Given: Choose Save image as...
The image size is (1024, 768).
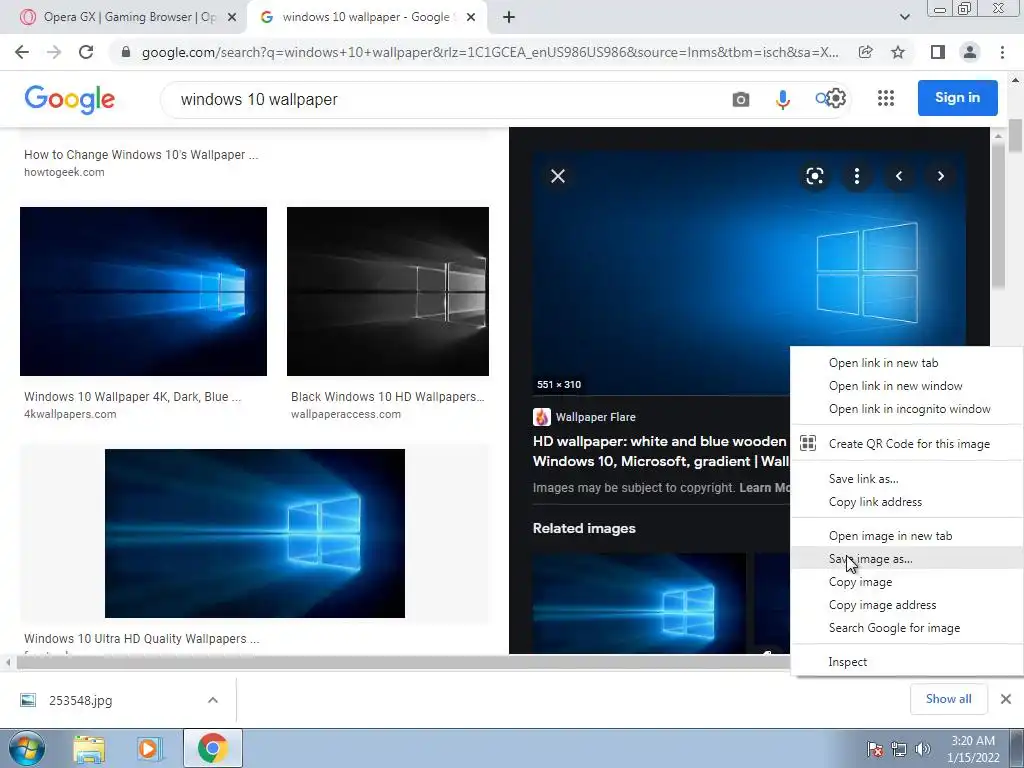Looking at the screenshot, I should point(906,558).
